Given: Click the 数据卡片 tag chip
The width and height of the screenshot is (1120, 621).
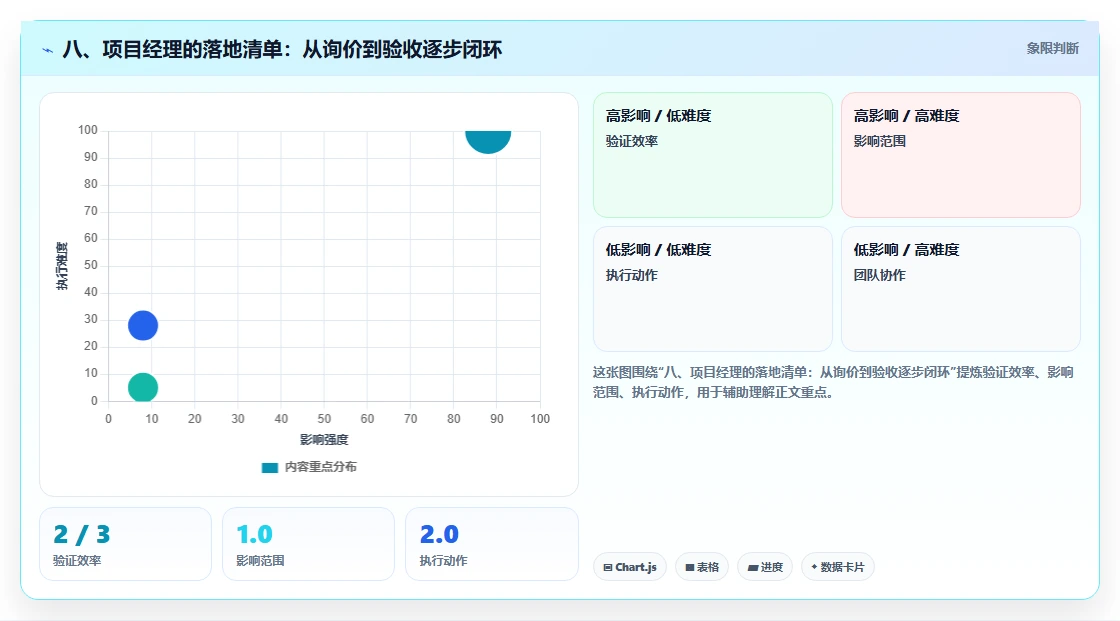Looking at the screenshot, I should (838, 567).
